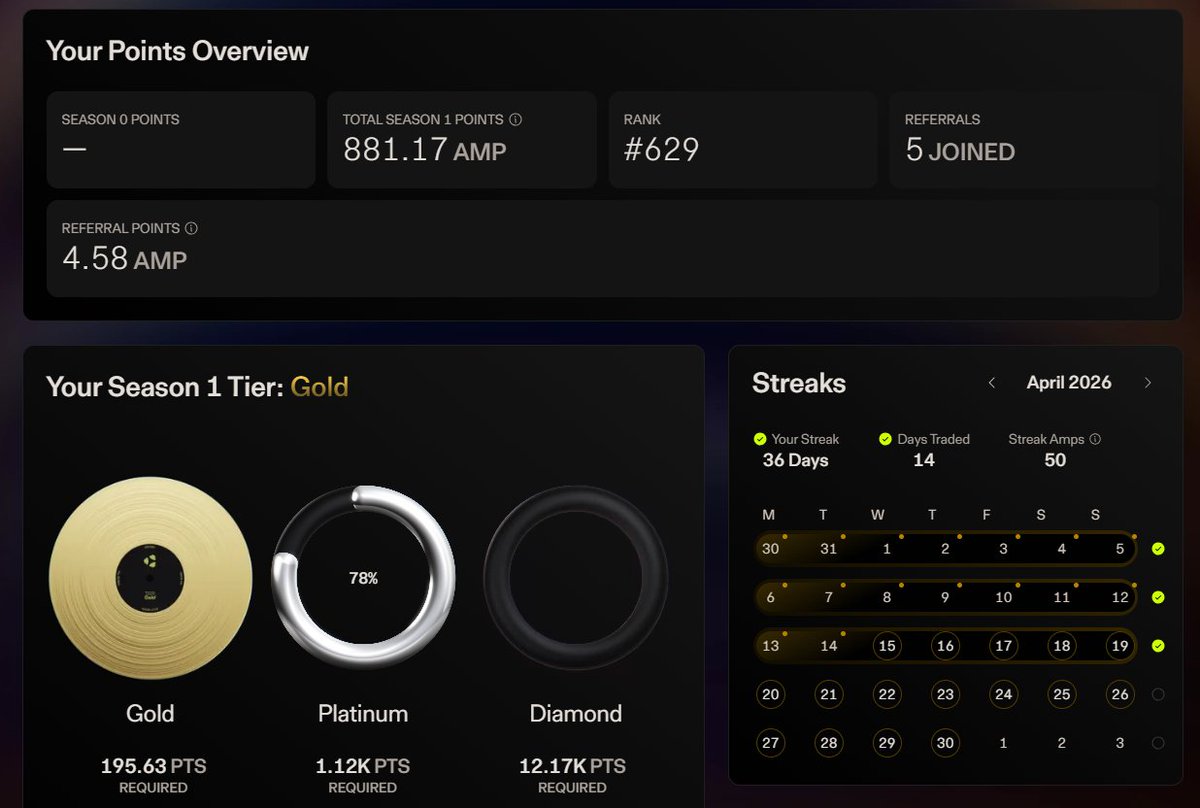Click the Diamond tier ring
The width and height of the screenshot is (1200, 808).
click(576, 578)
